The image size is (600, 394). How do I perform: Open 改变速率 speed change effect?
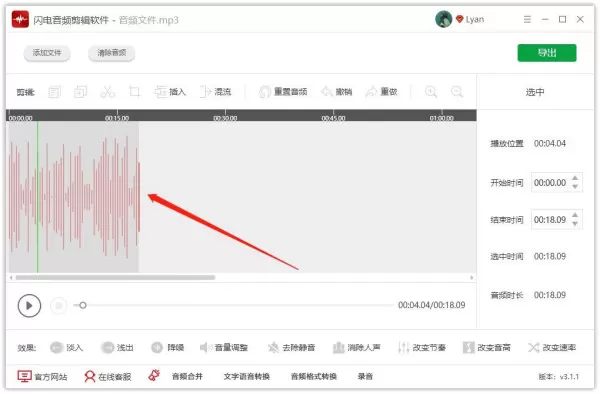pyautogui.click(x=552, y=347)
